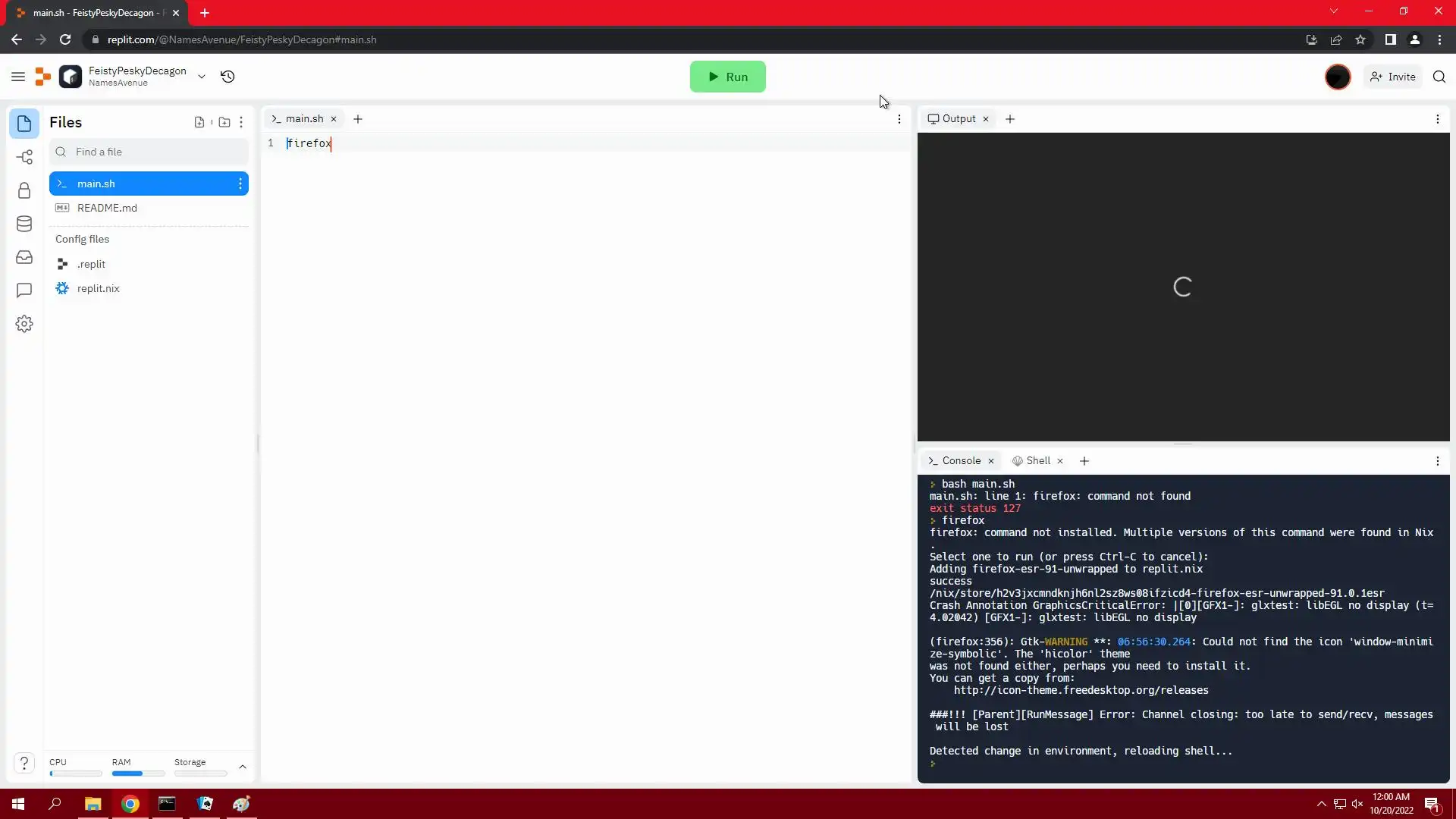
Task: Click the Invite button
Action: pyautogui.click(x=1393, y=77)
